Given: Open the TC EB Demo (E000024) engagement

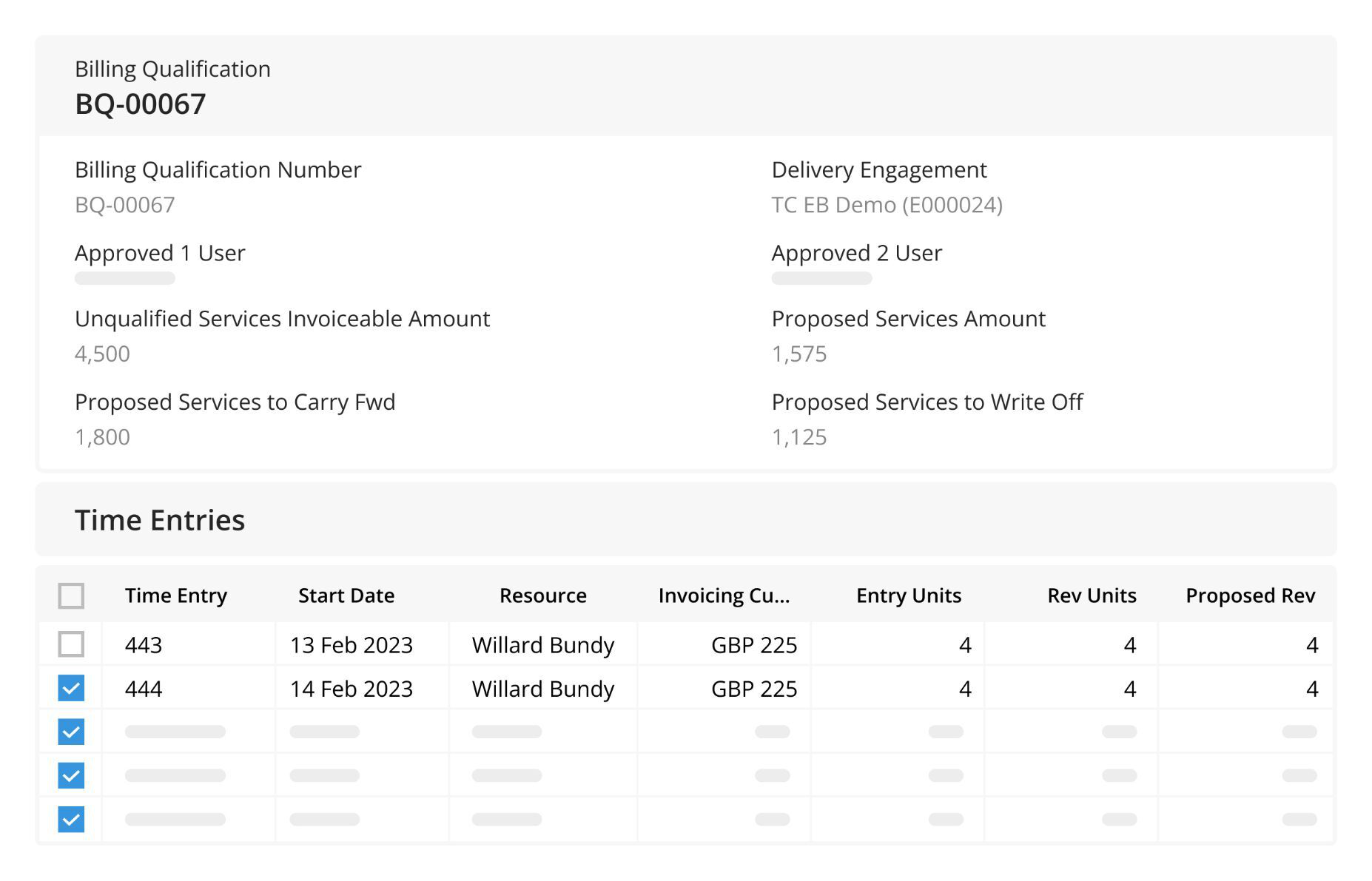Looking at the screenshot, I should [x=887, y=205].
